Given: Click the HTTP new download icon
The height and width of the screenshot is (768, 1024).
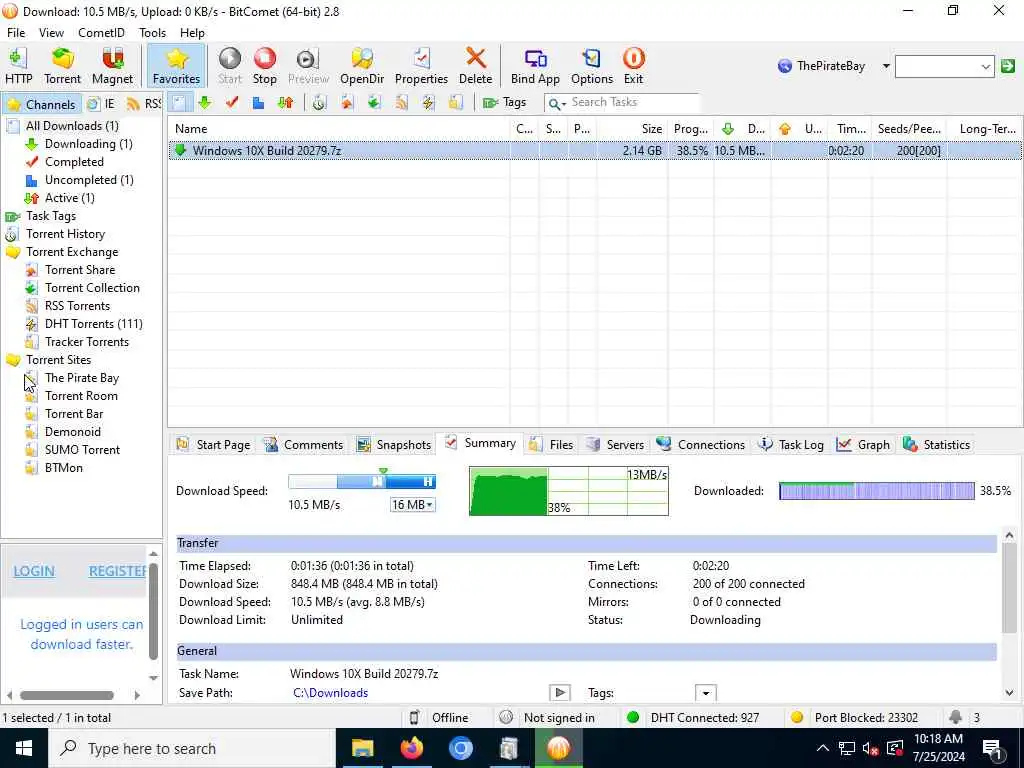Looking at the screenshot, I should [x=18, y=66].
